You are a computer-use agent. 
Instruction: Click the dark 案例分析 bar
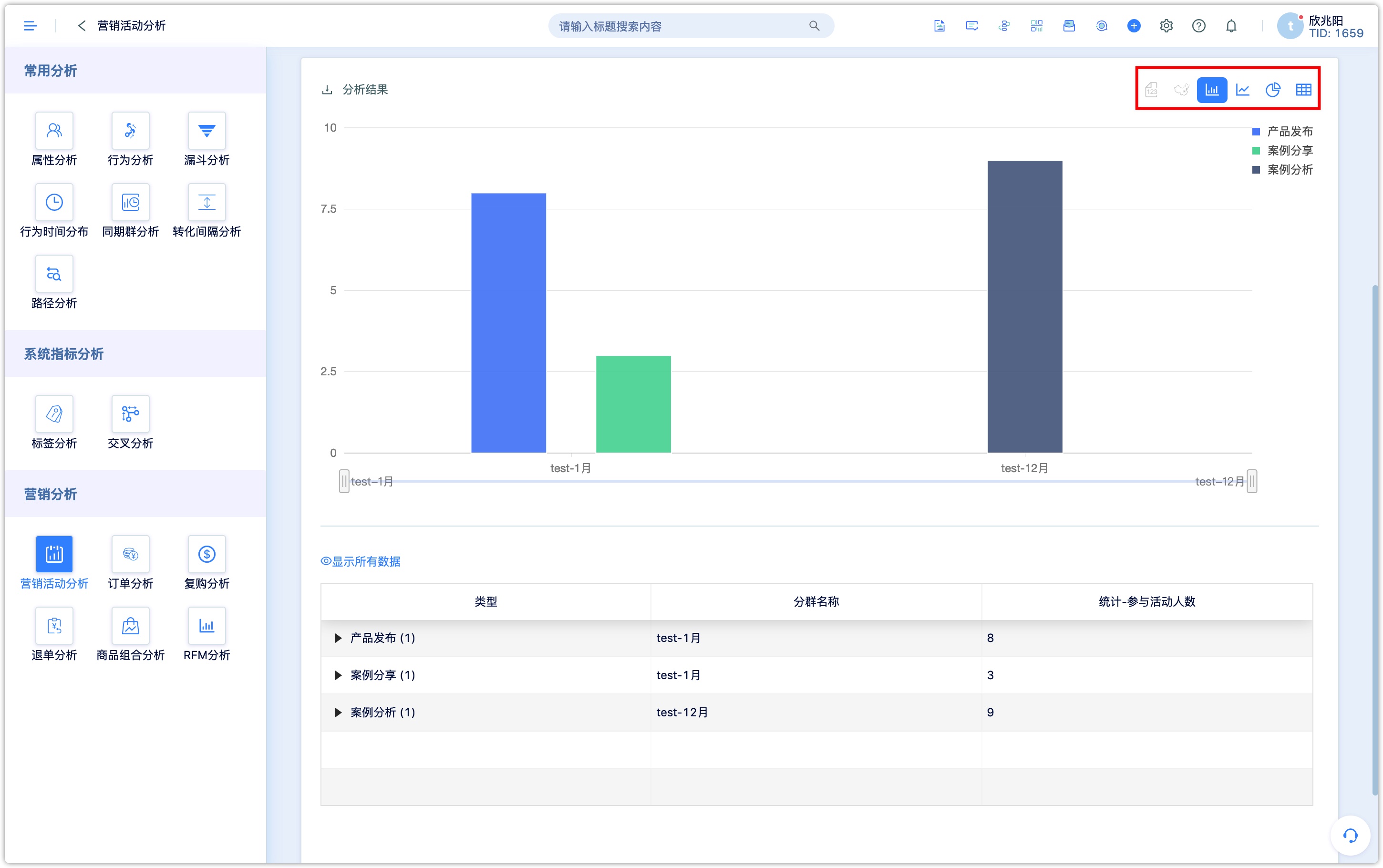pos(1024,307)
